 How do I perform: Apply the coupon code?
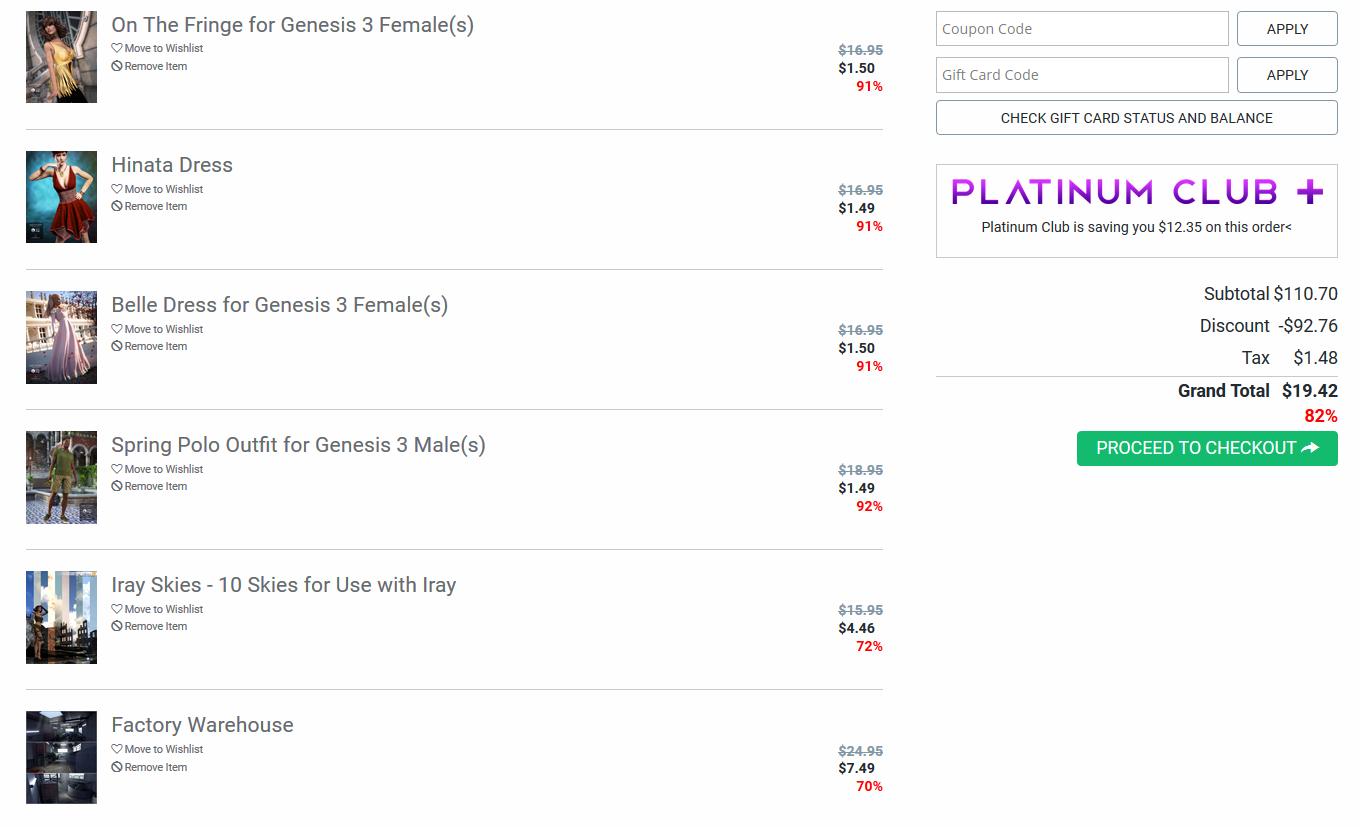pyautogui.click(x=1287, y=29)
